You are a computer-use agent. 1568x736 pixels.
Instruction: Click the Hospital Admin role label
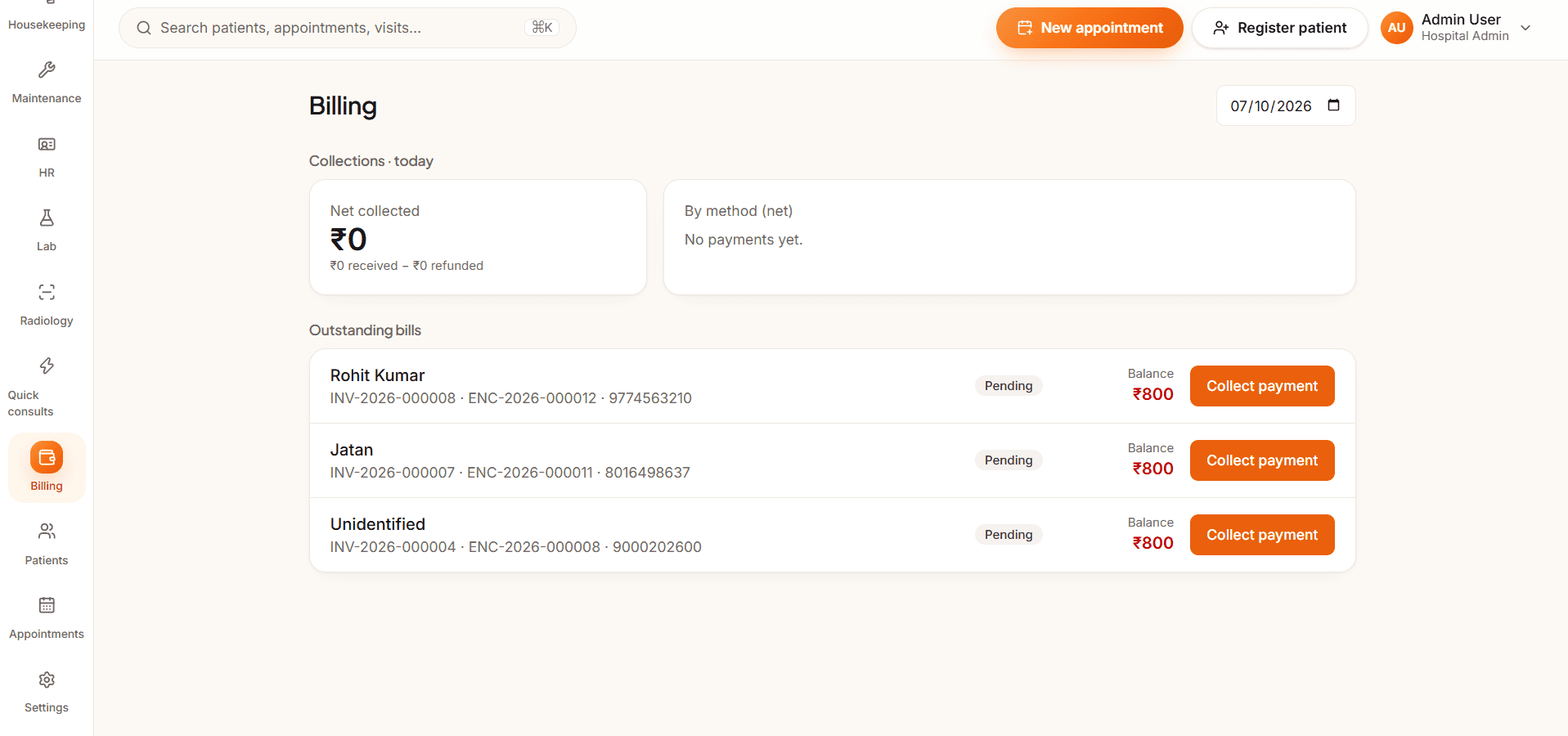[x=1465, y=36]
